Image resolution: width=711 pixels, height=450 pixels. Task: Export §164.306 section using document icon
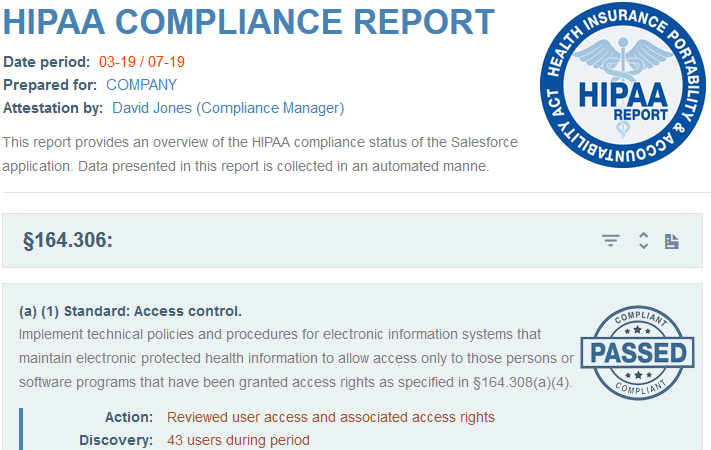(672, 241)
